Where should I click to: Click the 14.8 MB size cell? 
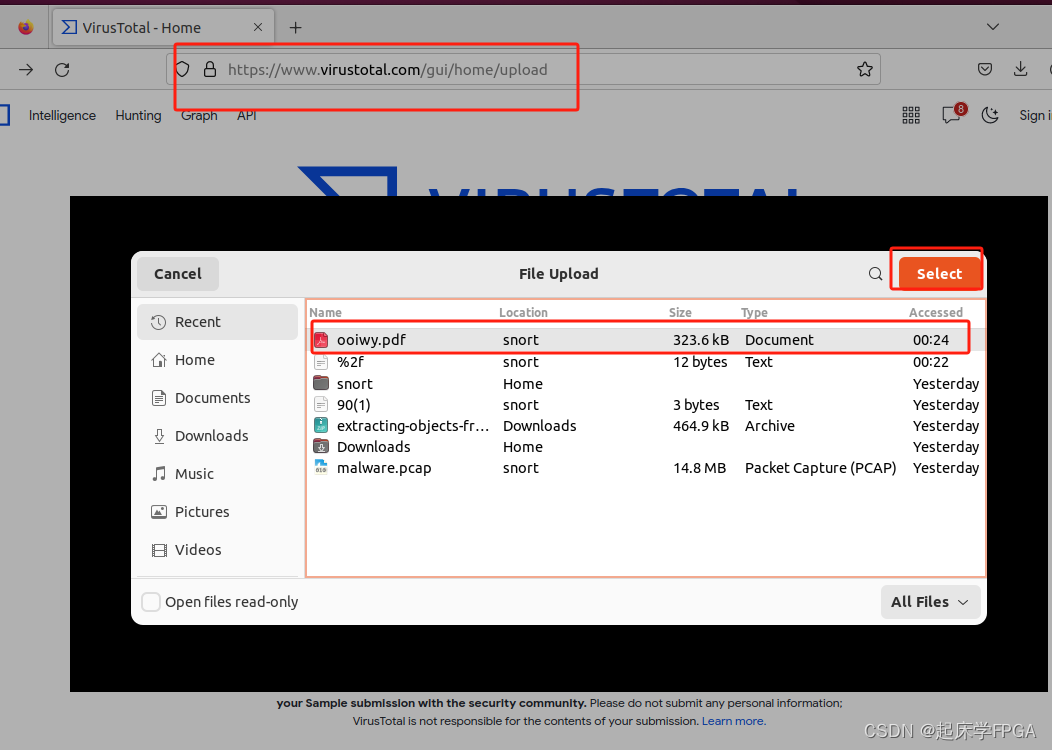700,468
